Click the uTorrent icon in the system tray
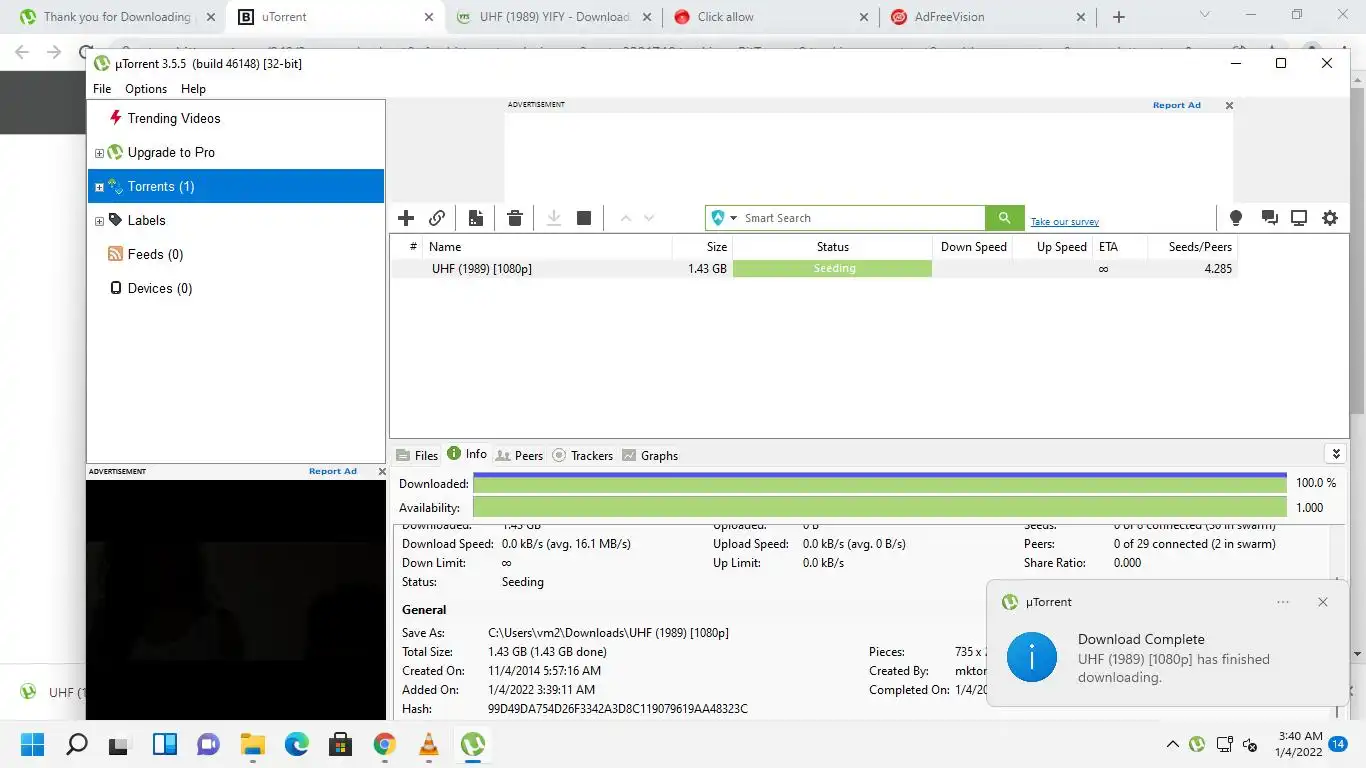Viewport: 1366px width, 768px height. [x=1197, y=744]
